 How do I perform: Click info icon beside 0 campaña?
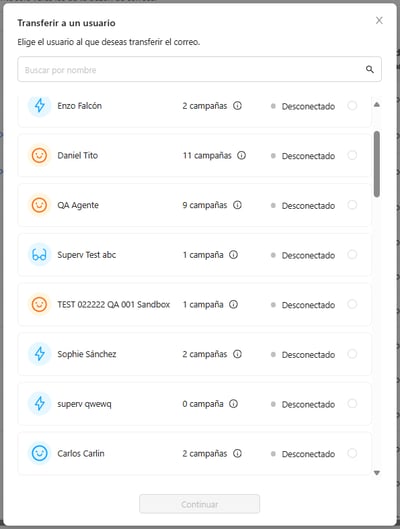[x=233, y=404]
